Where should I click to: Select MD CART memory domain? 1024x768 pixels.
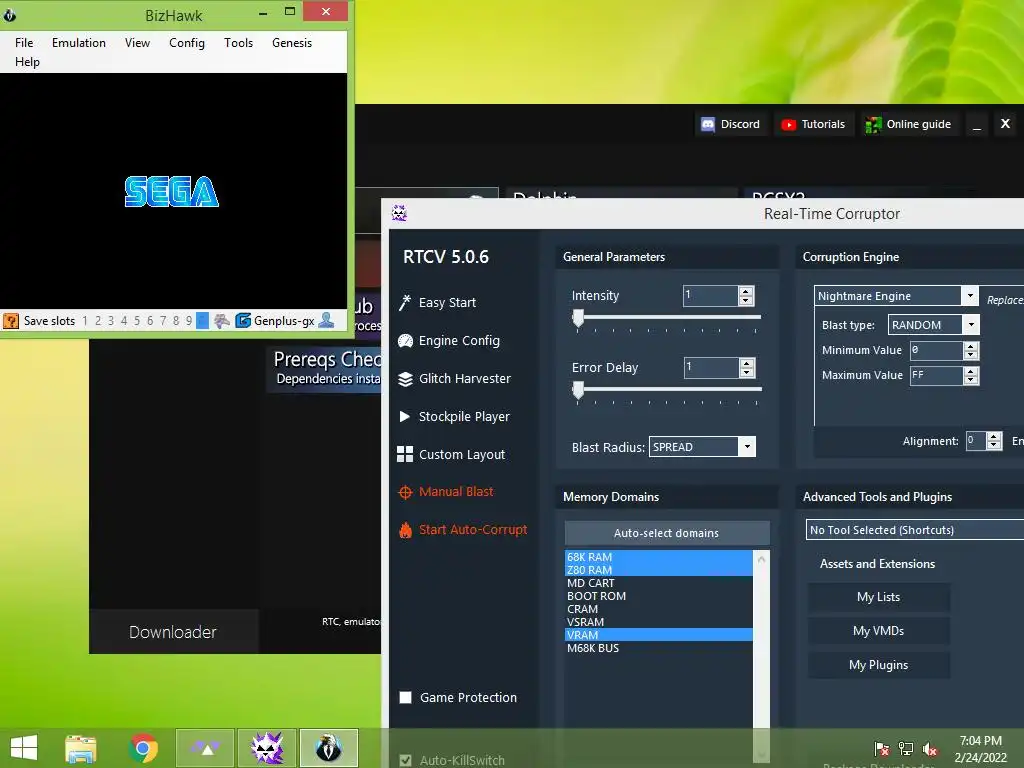pos(658,583)
